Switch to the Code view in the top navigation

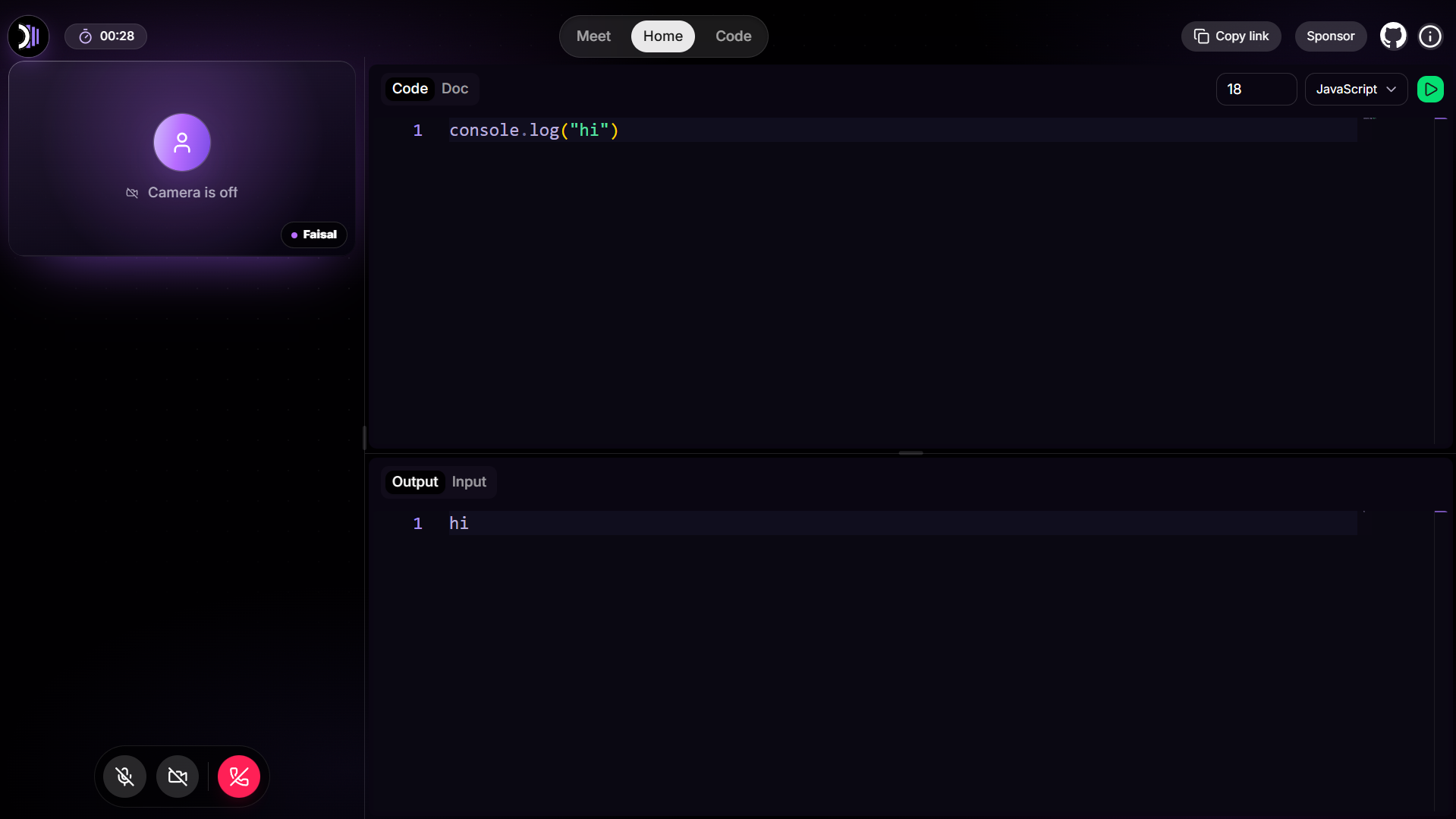coord(734,36)
